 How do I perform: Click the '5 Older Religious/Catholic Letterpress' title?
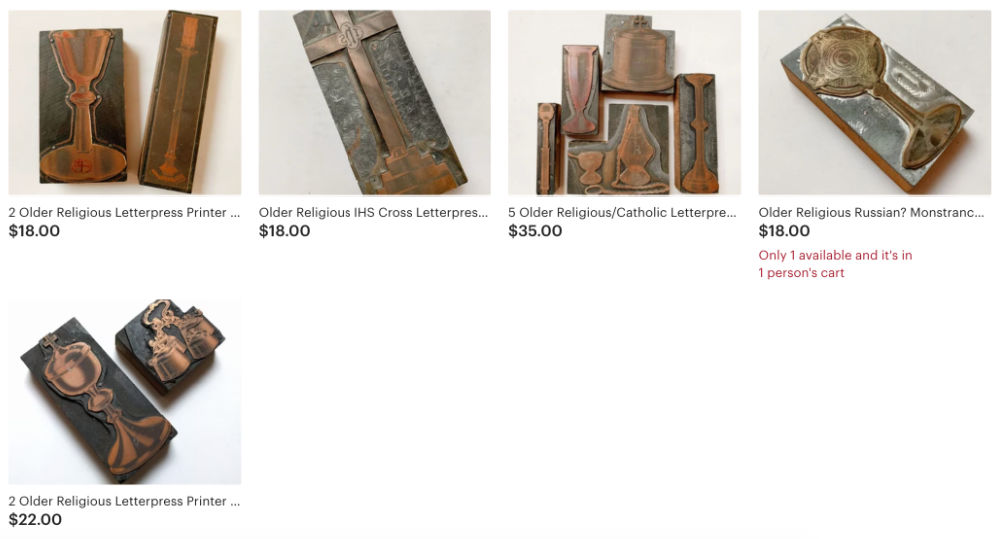[x=623, y=212]
